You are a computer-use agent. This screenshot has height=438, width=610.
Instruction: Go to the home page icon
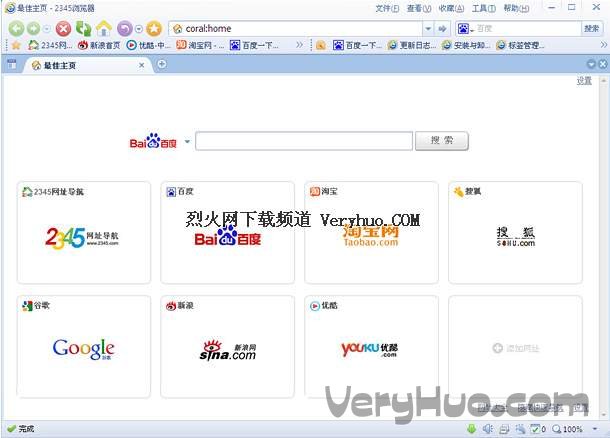click(x=104, y=28)
